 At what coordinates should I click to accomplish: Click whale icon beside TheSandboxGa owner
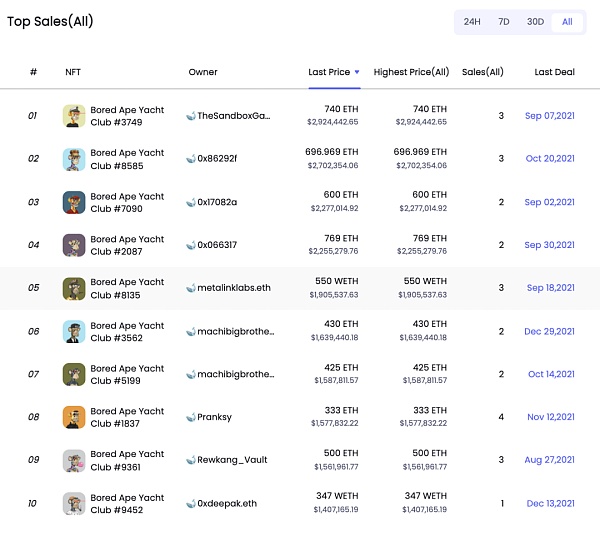point(191,116)
